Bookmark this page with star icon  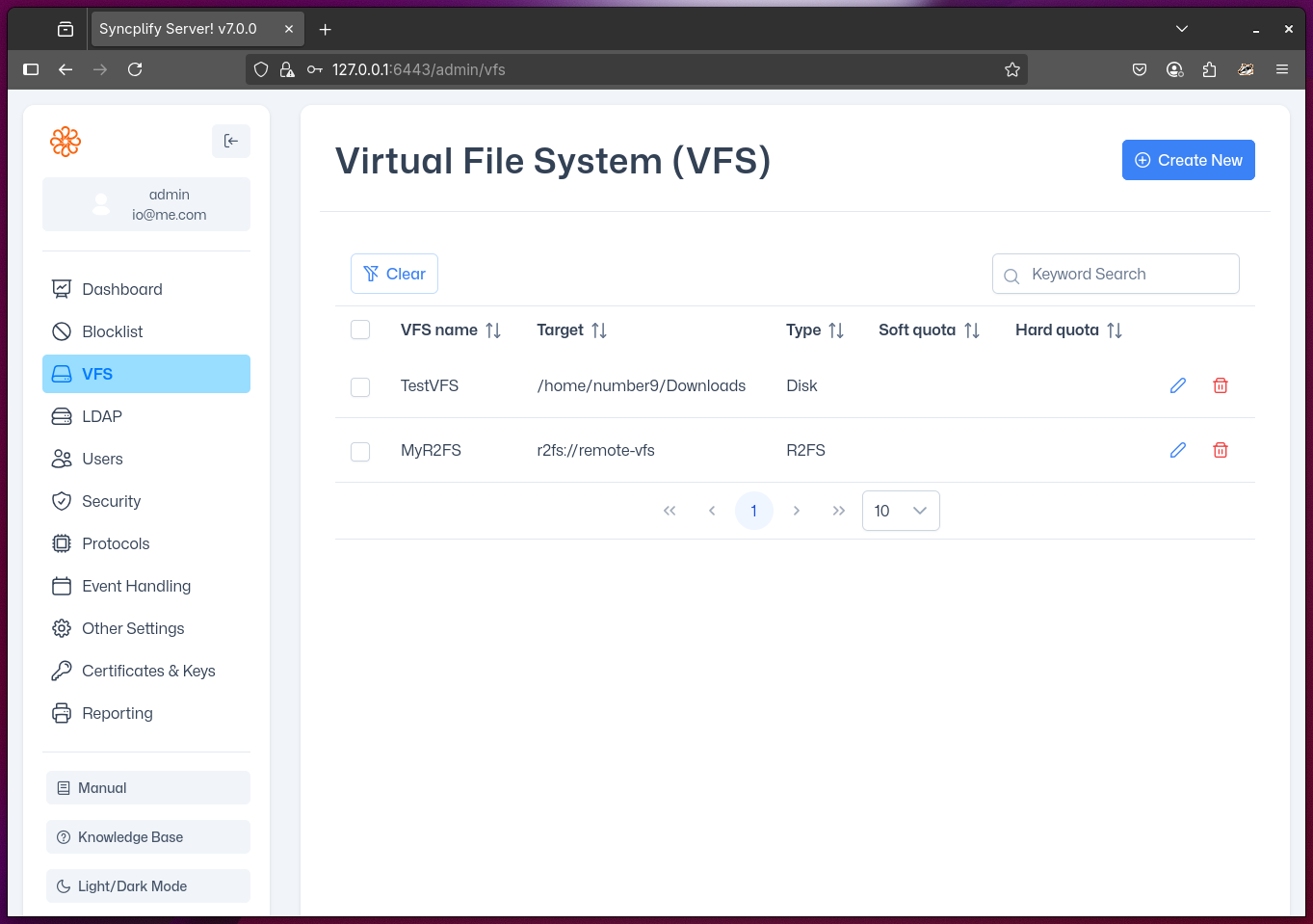1011,69
